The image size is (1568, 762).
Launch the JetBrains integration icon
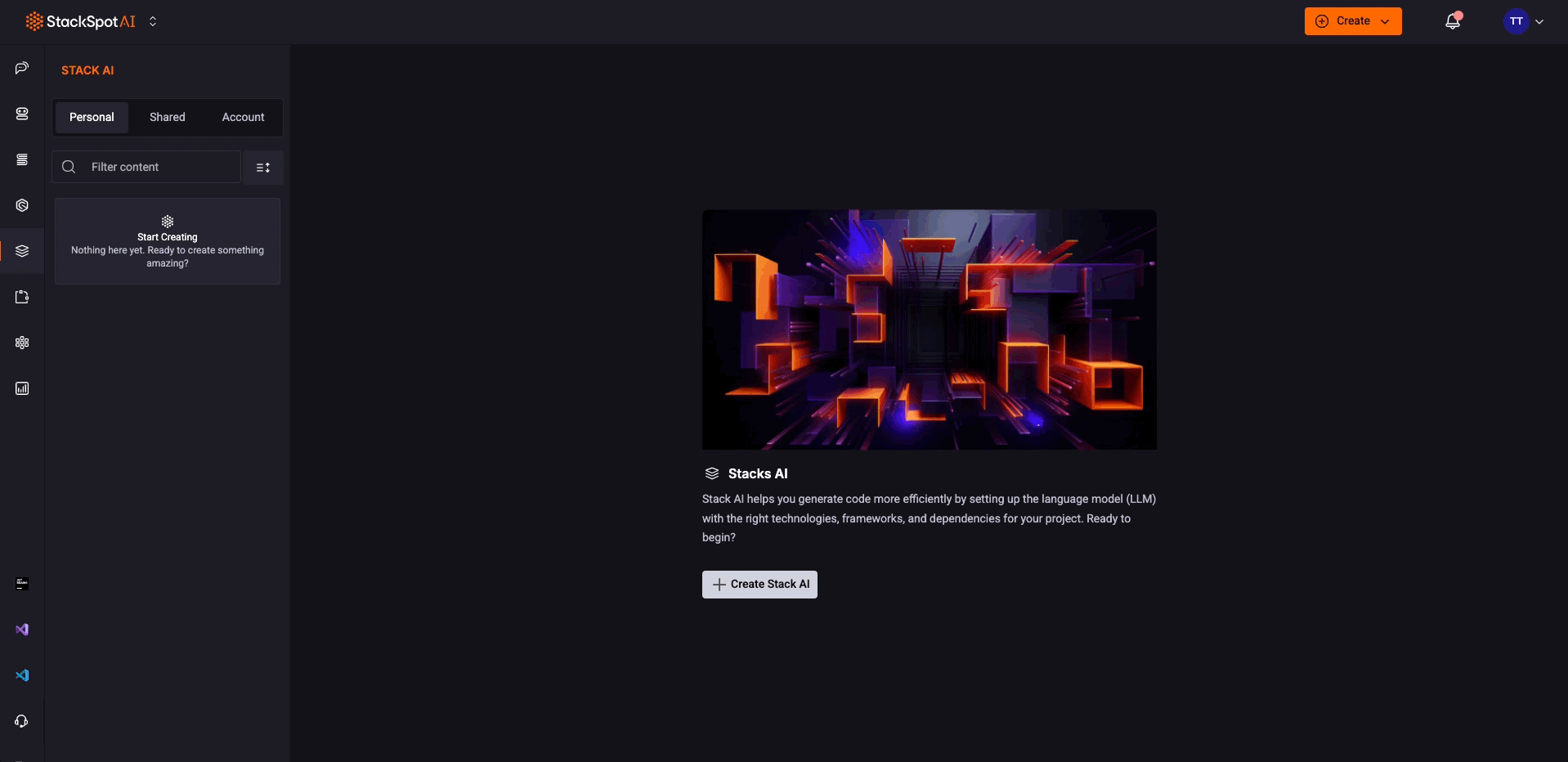(x=21, y=584)
